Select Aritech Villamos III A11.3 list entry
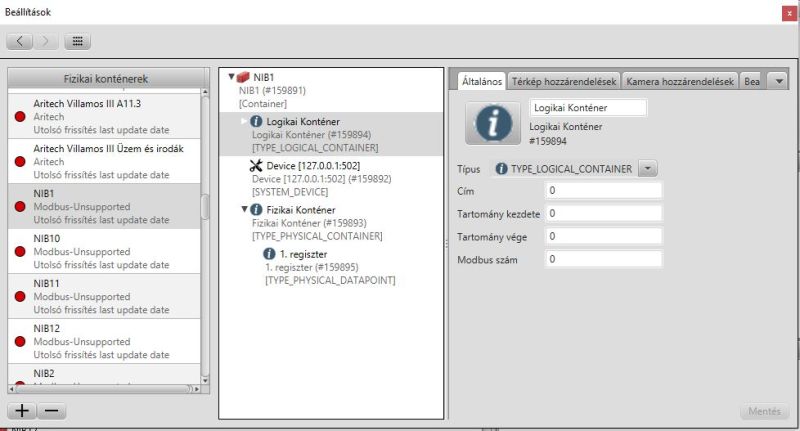Image resolution: width=800 pixels, height=431 pixels. pyautogui.click(x=104, y=116)
